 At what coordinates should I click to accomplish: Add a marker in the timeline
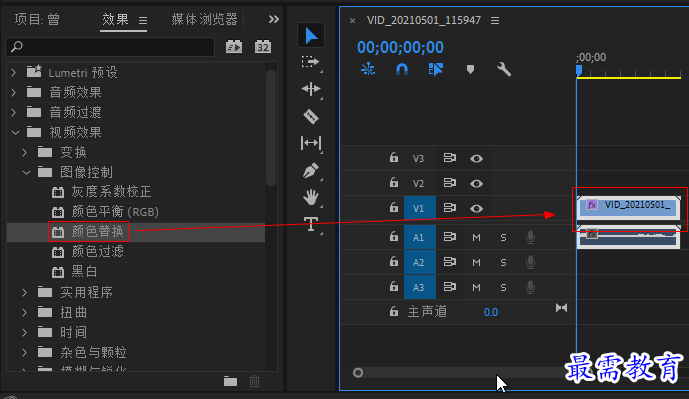coord(470,69)
